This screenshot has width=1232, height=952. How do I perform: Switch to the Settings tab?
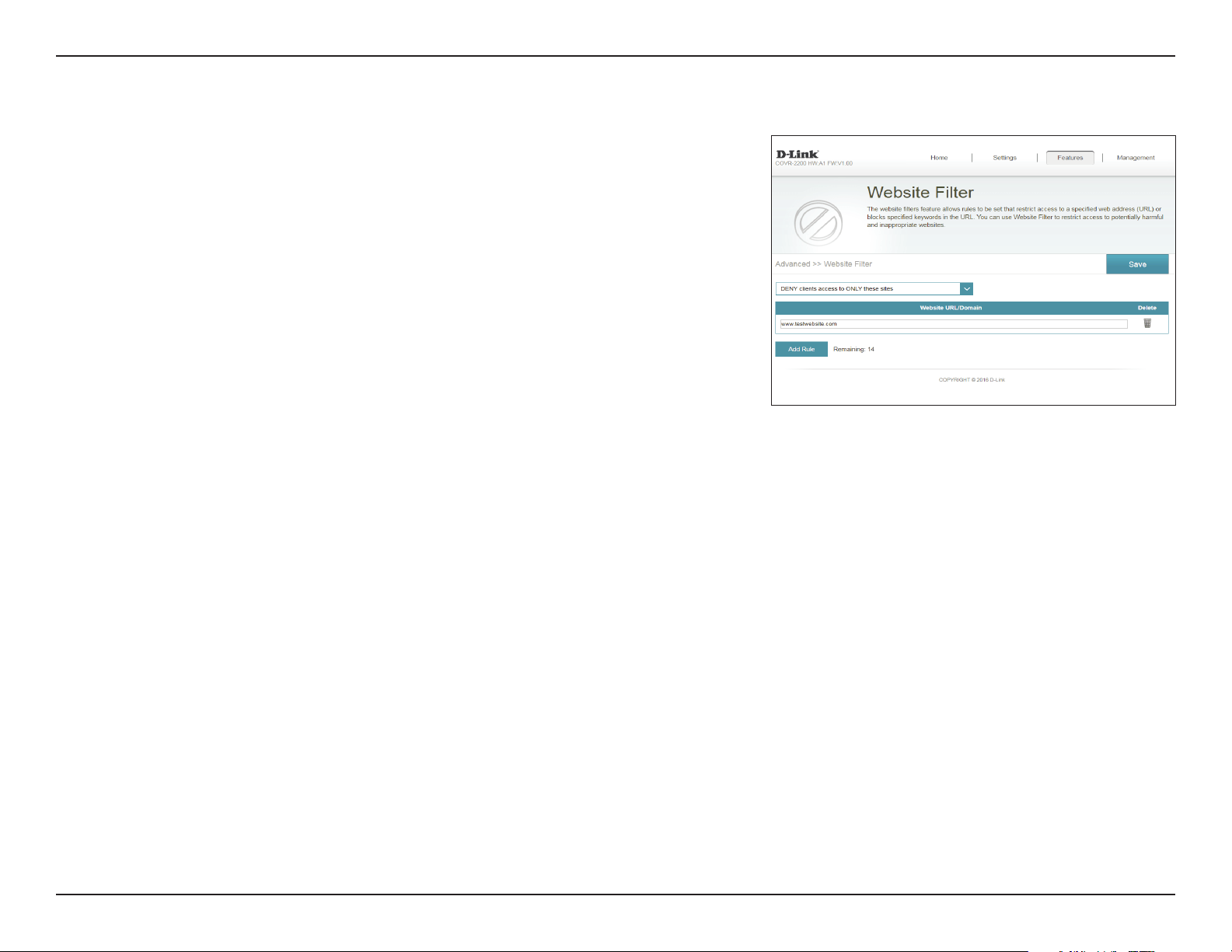1004,158
